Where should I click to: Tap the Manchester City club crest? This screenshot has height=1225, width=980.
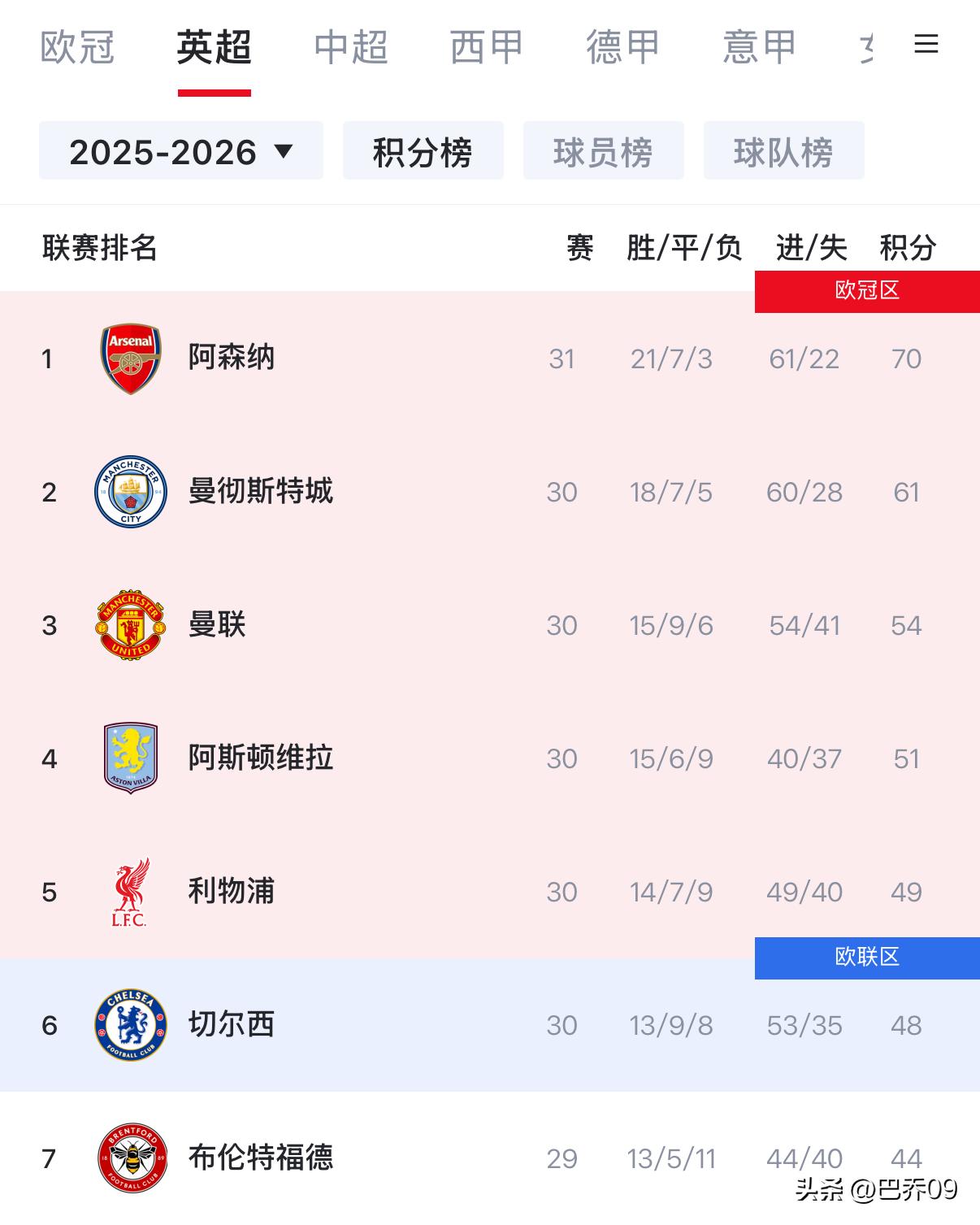[131, 492]
